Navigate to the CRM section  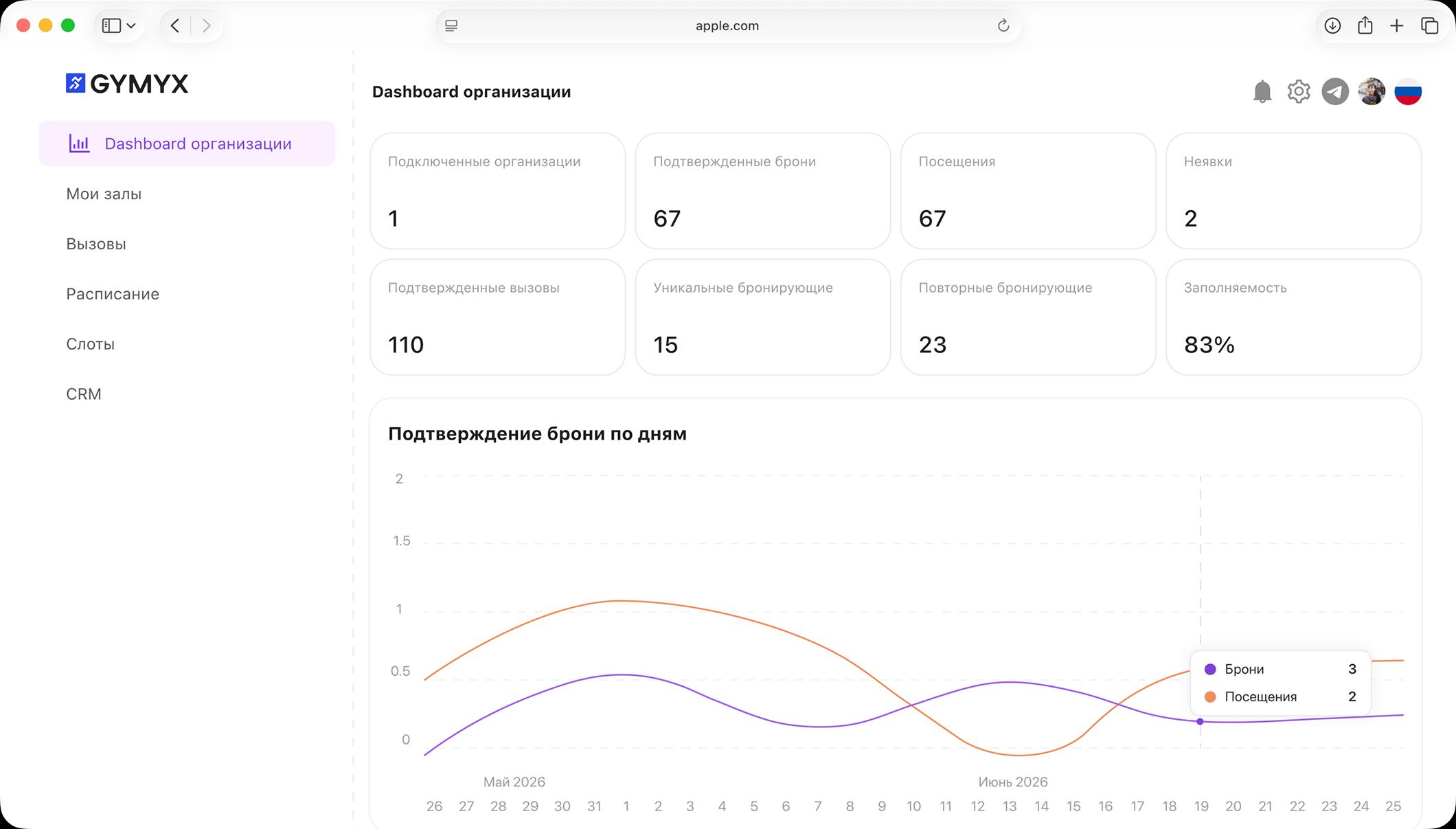[84, 394]
